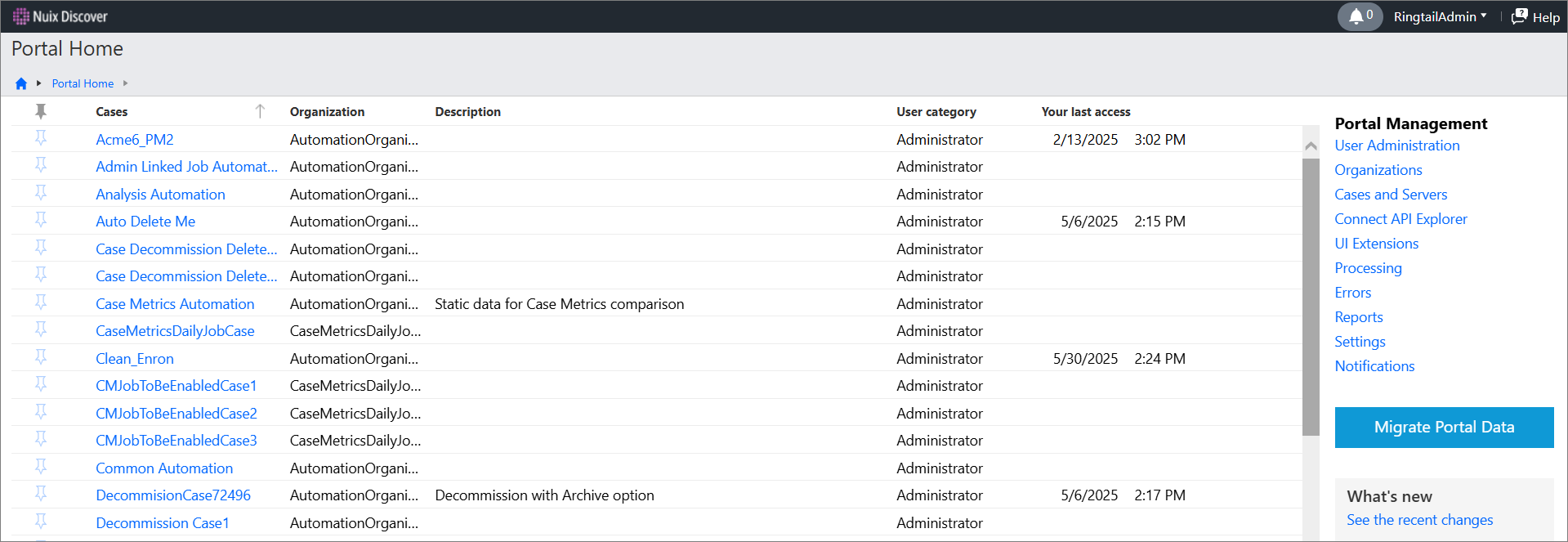Viewport: 1568px width, 542px height.
Task: Click the home icon in breadcrumb
Action: pos(21,83)
